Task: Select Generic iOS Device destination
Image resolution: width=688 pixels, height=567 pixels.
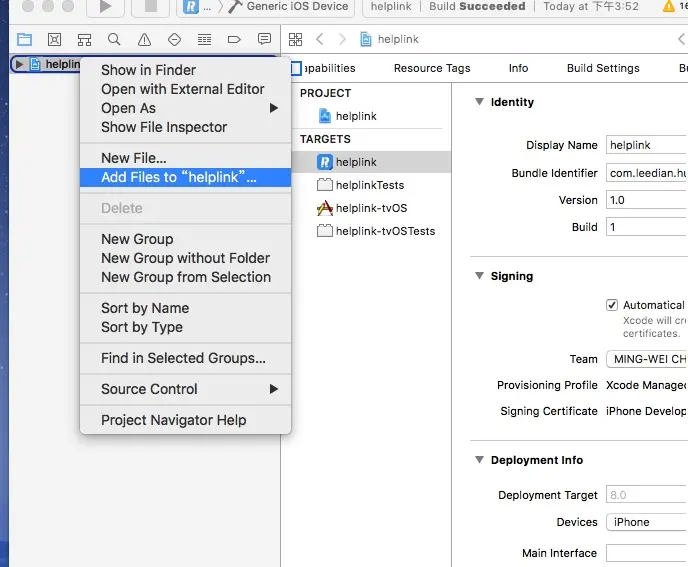Action: pyautogui.click(x=297, y=6)
